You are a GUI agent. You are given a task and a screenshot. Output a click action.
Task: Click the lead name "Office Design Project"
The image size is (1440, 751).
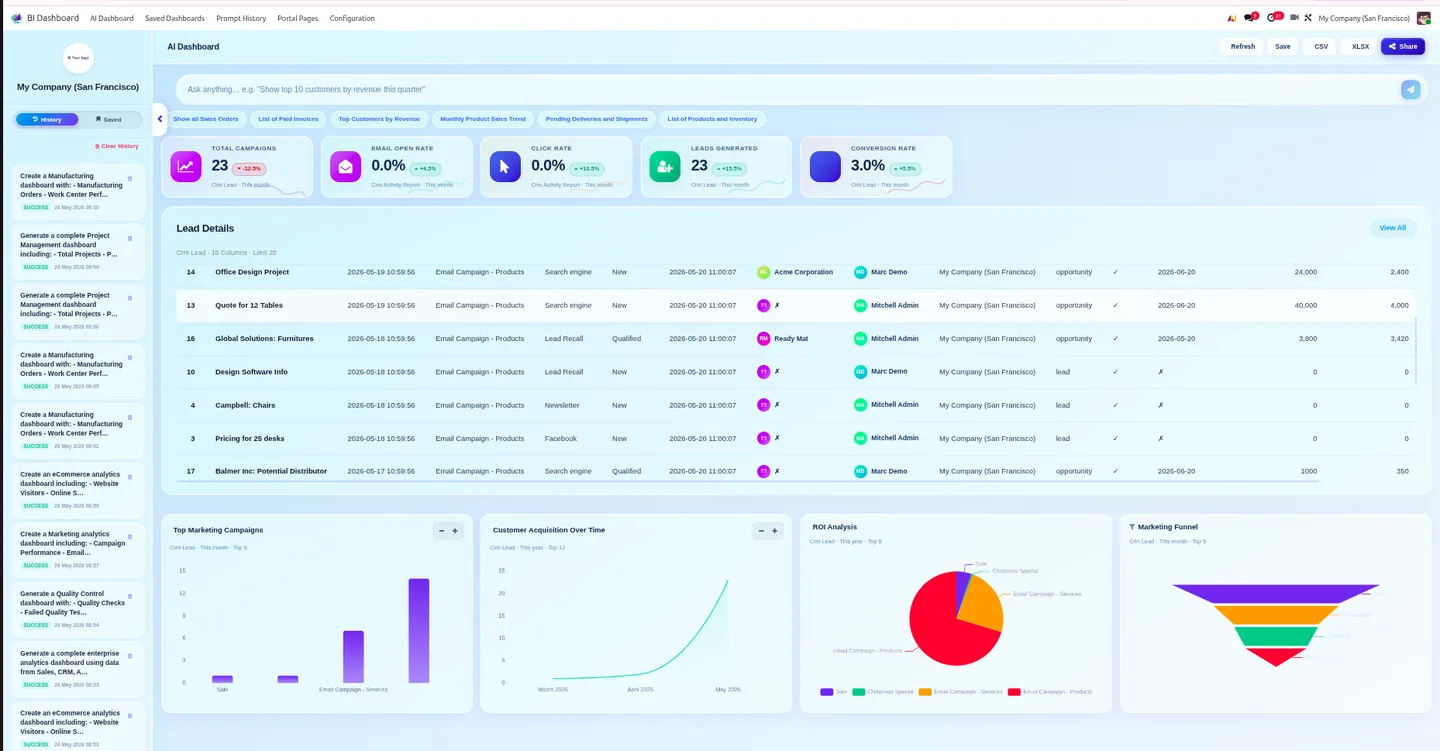tap(252, 272)
